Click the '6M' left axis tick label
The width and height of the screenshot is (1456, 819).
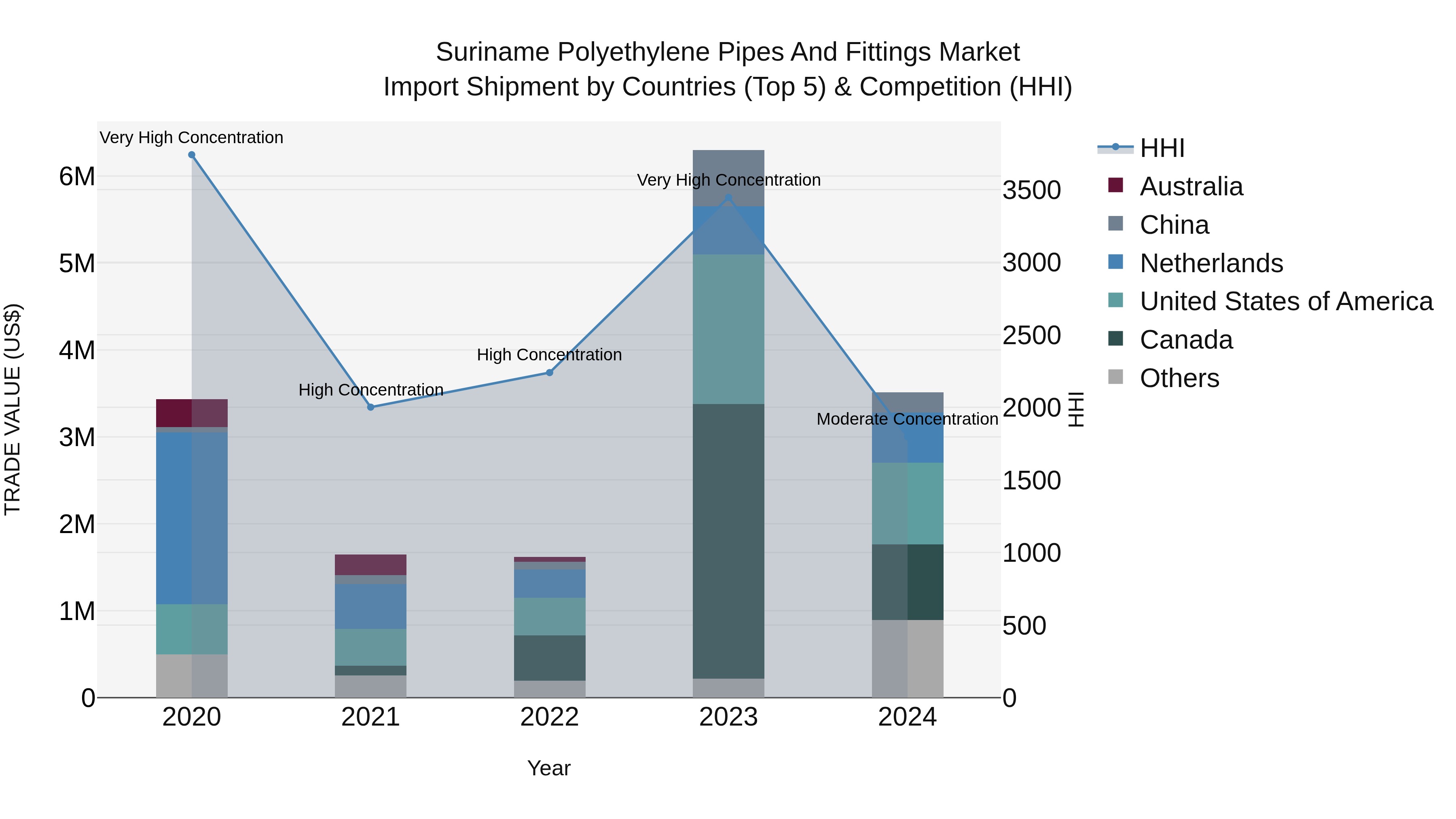click(77, 176)
